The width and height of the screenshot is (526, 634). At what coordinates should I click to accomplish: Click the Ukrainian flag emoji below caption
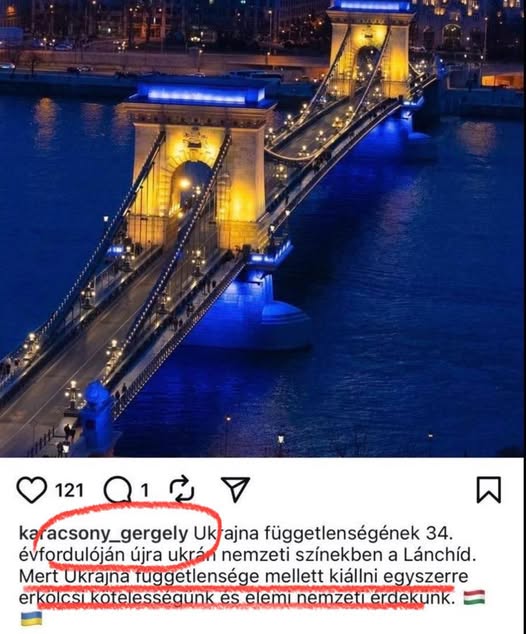tap(31, 619)
